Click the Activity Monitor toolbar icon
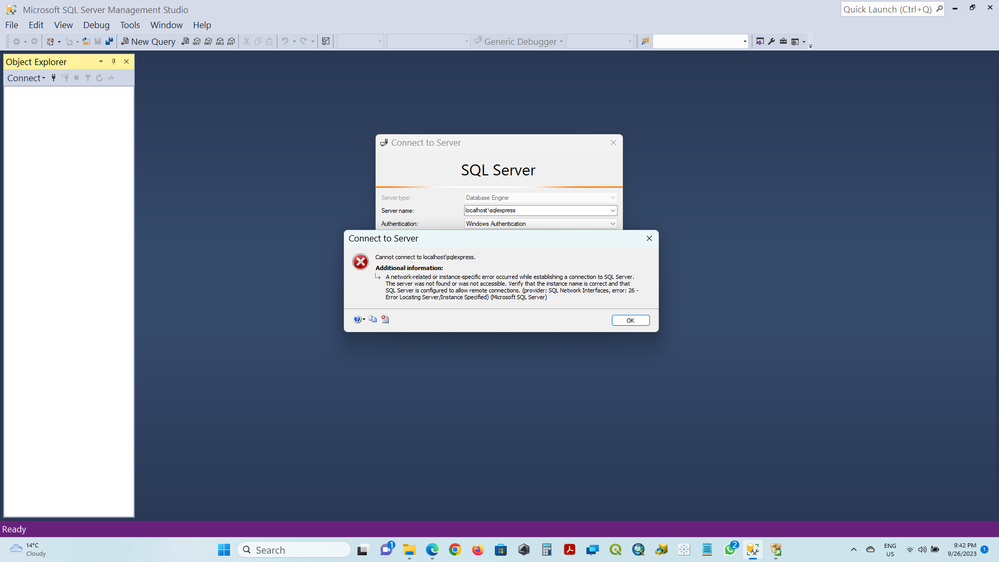The height and width of the screenshot is (562, 999). pos(326,41)
